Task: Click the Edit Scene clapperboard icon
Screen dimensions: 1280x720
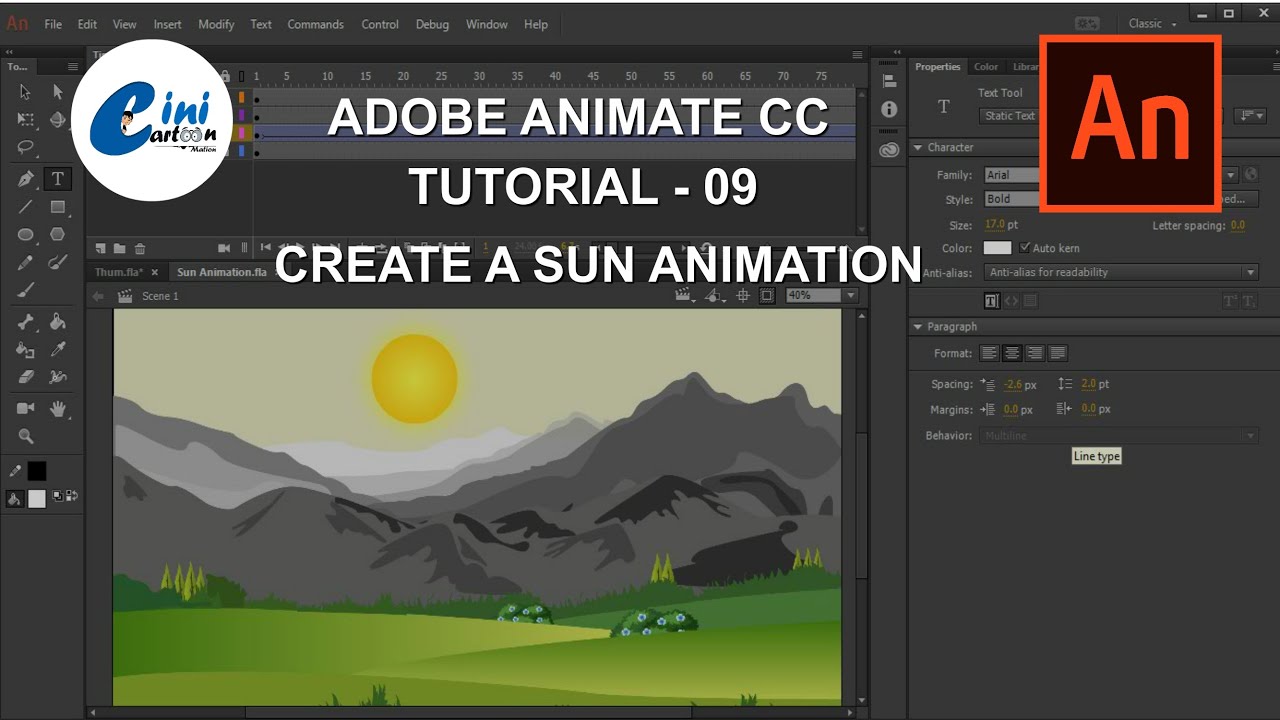Action: (x=685, y=295)
